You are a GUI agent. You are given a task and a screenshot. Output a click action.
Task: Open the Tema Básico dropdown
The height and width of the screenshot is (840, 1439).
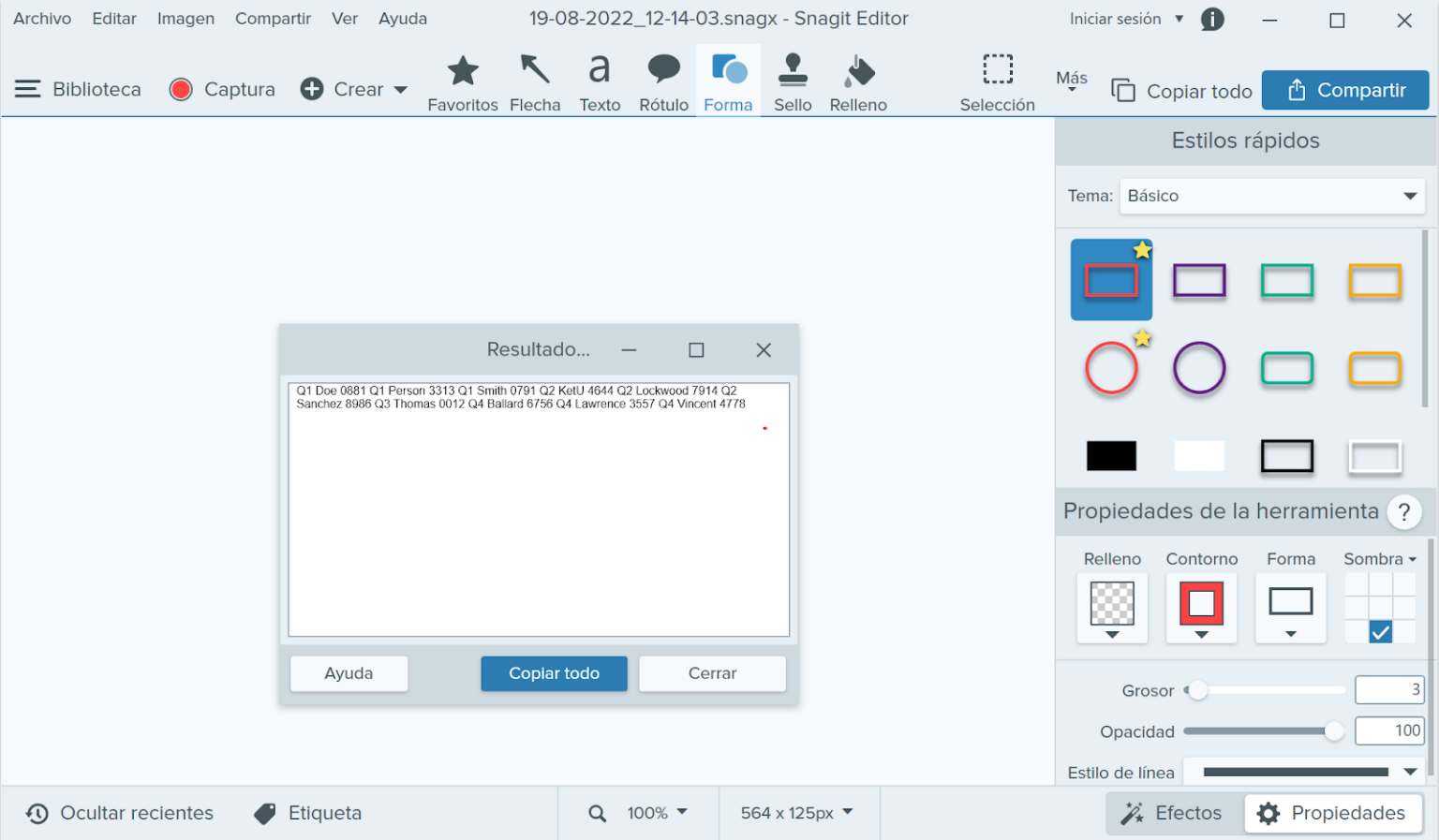pos(1272,196)
